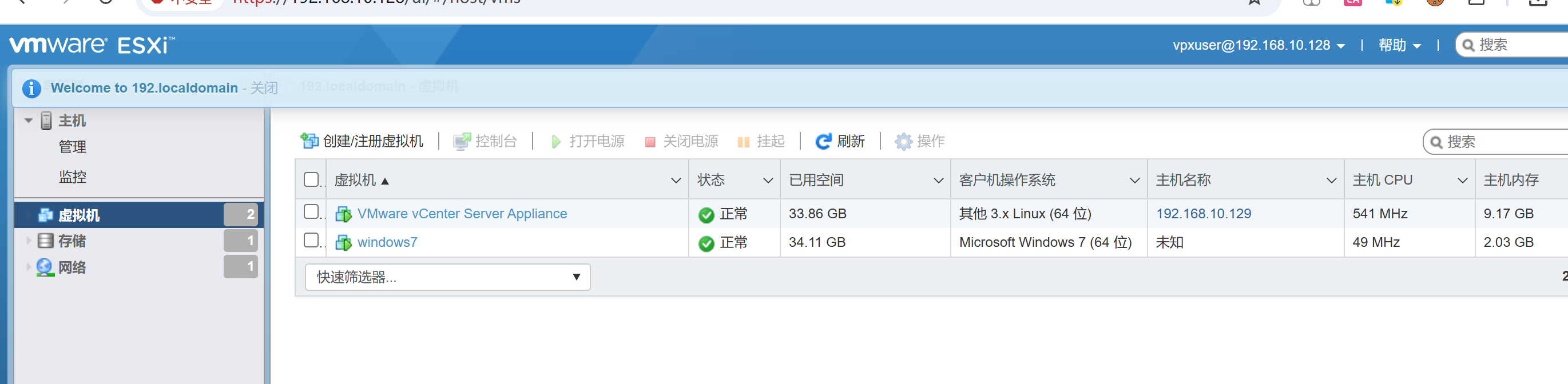1568x384 pixels.
Task: Click the Create/Register VM icon
Action: click(x=309, y=141)
